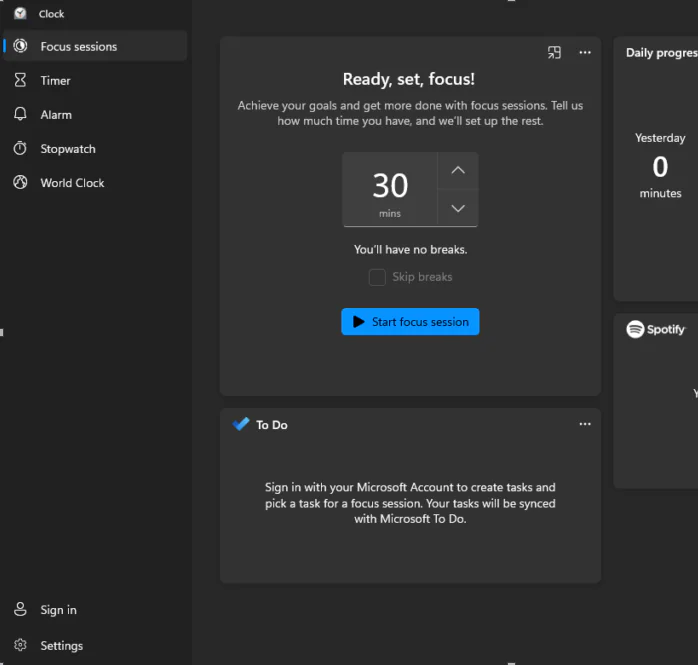
Task: Click the Alarm bell icon
Action: tap(20, 114)
